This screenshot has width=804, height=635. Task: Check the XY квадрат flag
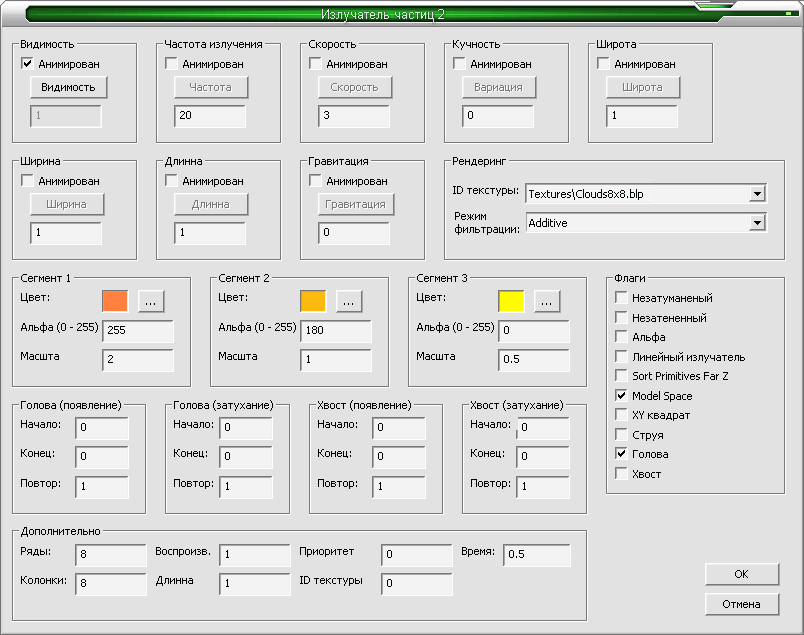[x=621, y=414]
